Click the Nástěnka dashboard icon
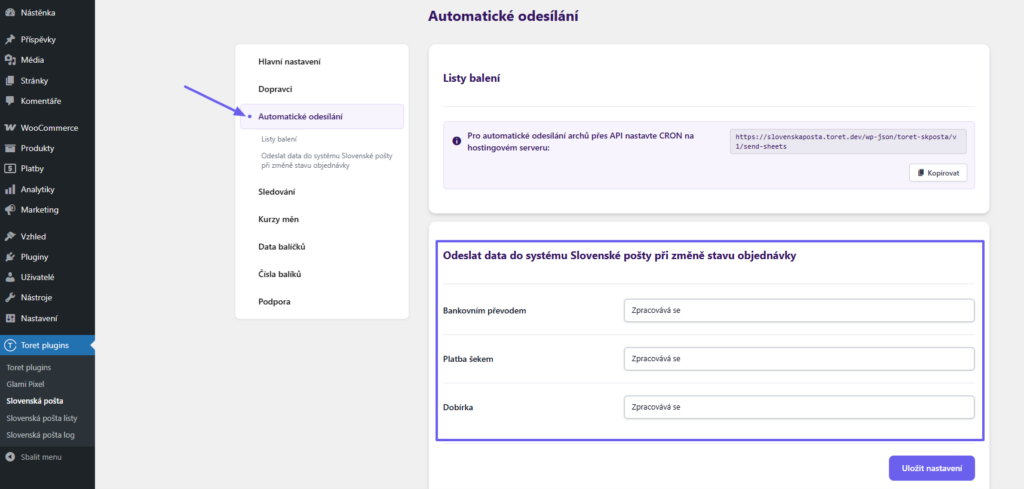This screenshot has width=1024, height=489. pyautogui.click(x=10, y=12)
